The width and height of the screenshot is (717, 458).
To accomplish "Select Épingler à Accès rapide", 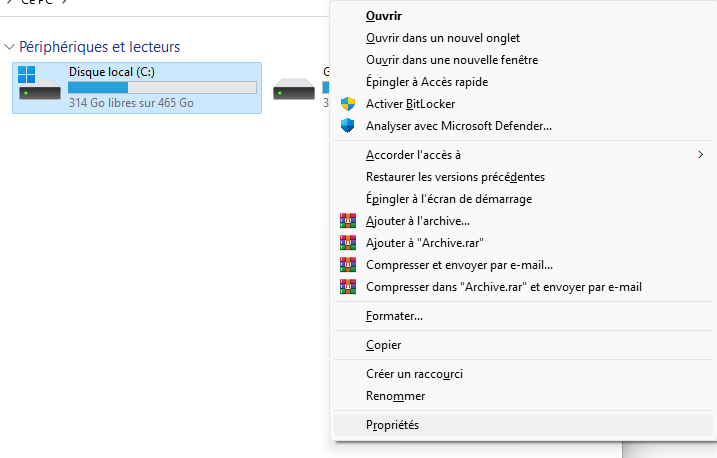I will pyautogui.click(x=523, y=82).
